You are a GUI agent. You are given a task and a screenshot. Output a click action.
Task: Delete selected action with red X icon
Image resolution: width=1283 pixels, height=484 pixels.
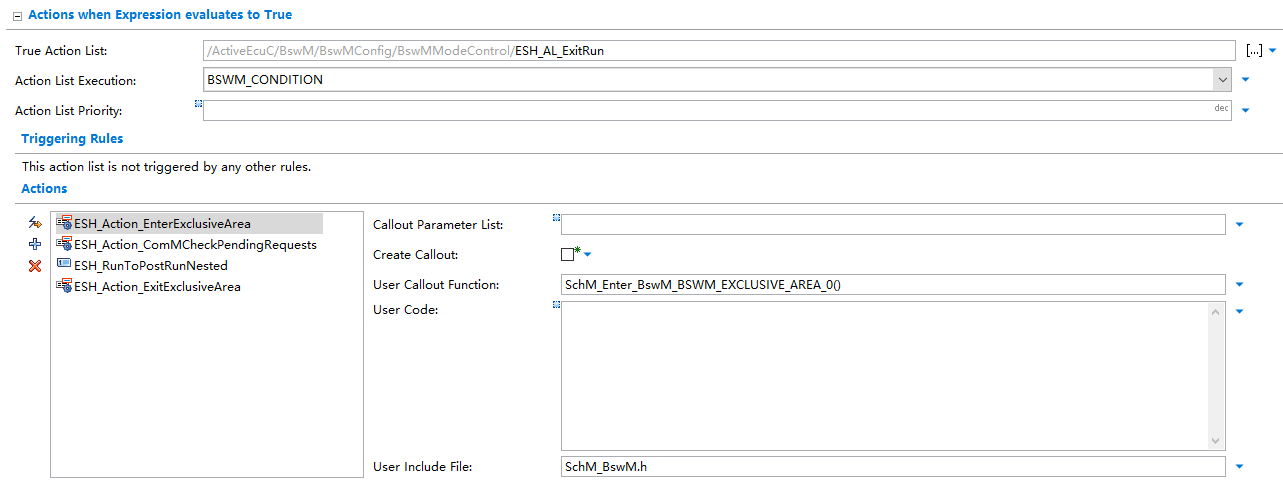coord(35,266)
